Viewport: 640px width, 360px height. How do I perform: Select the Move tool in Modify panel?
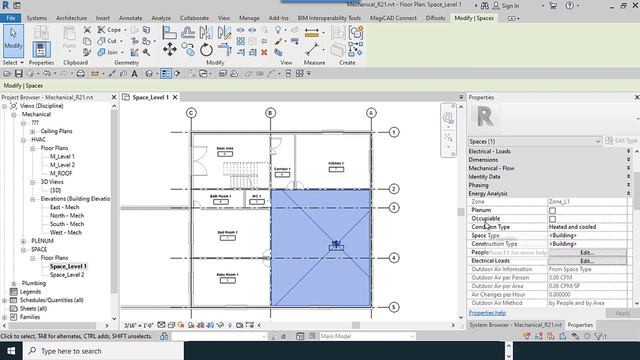click(x=170, y=49)
